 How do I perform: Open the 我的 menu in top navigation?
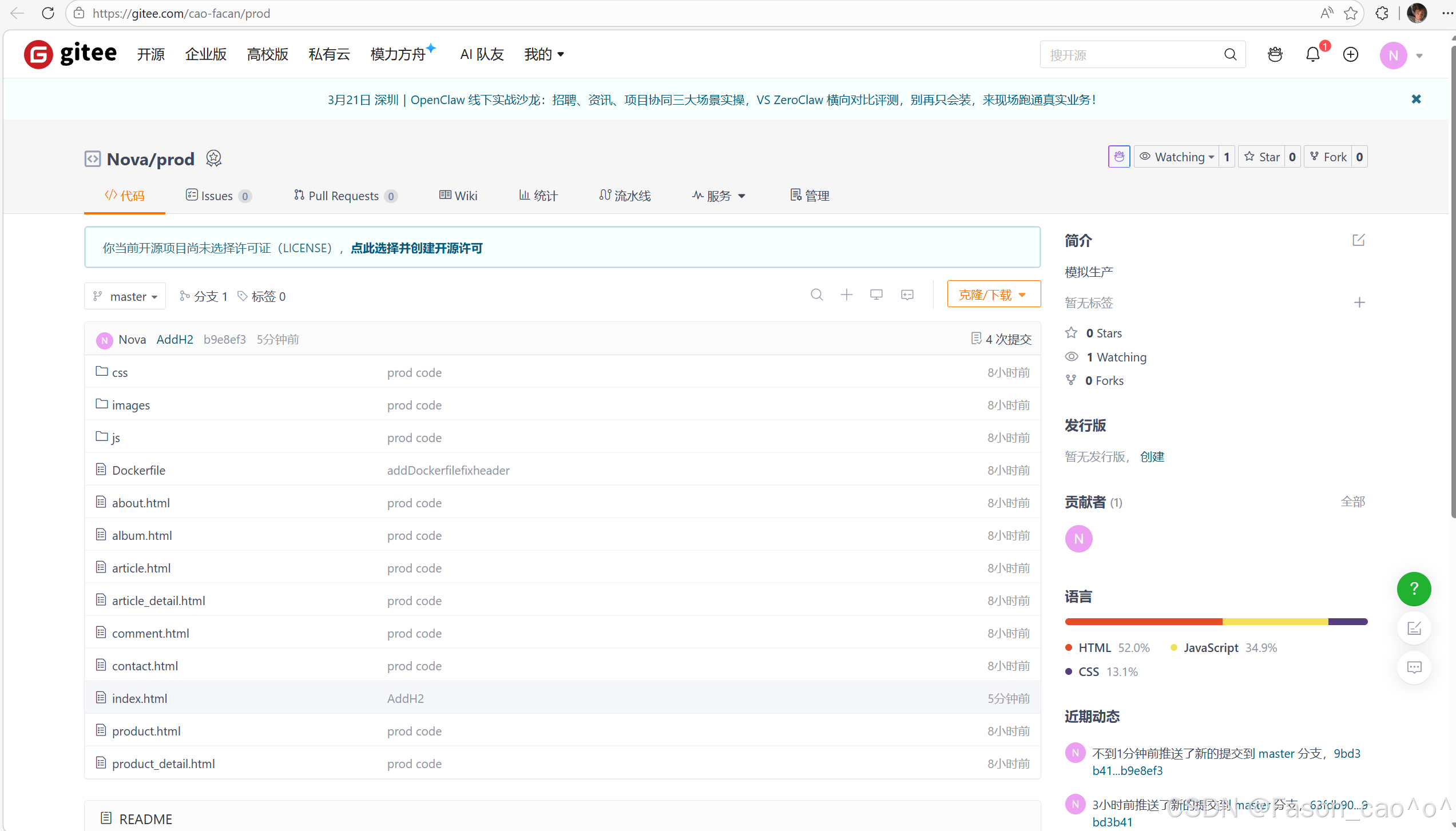pos(543,54)
